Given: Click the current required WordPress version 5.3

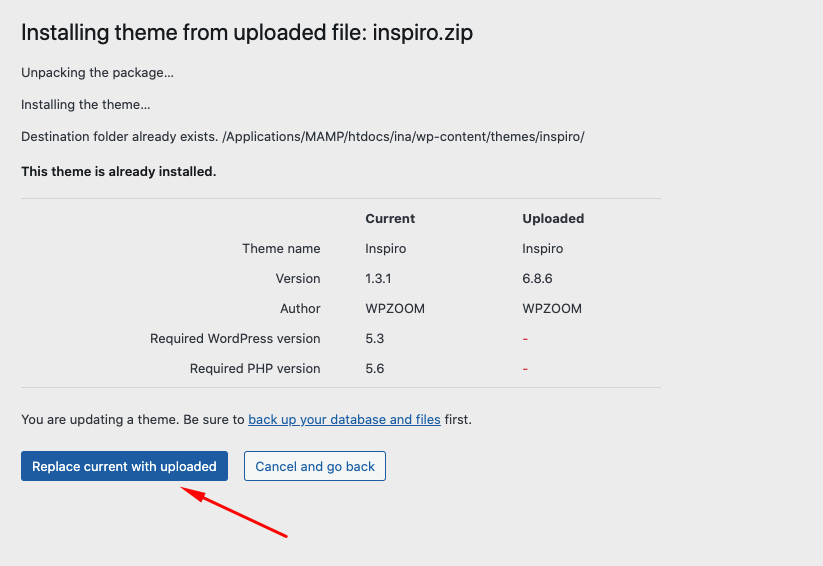Looking at the screenshot, I should pyautogui.click(x=375, y=338).
